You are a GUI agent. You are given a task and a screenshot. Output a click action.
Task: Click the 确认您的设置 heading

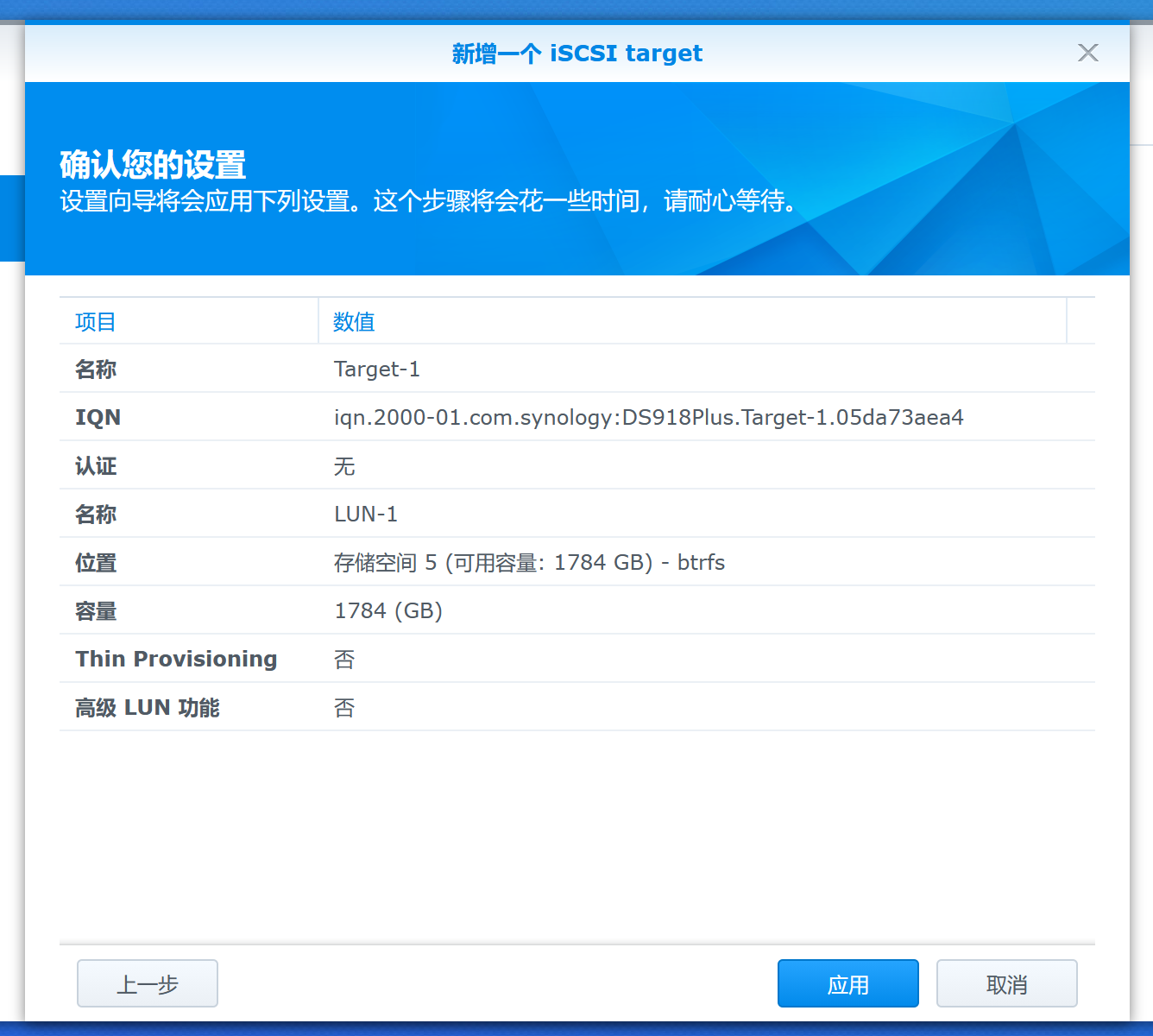(153, 164)
